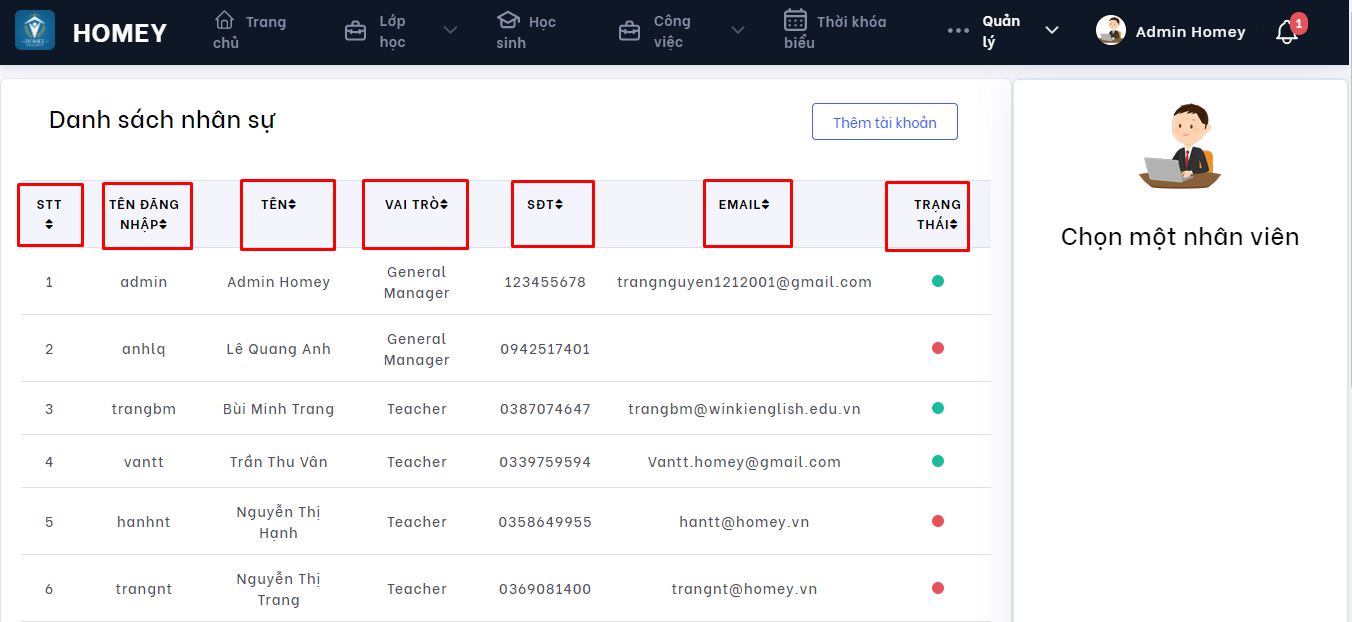Expand the Công việc dropdown menu

[x=738, y=31]
